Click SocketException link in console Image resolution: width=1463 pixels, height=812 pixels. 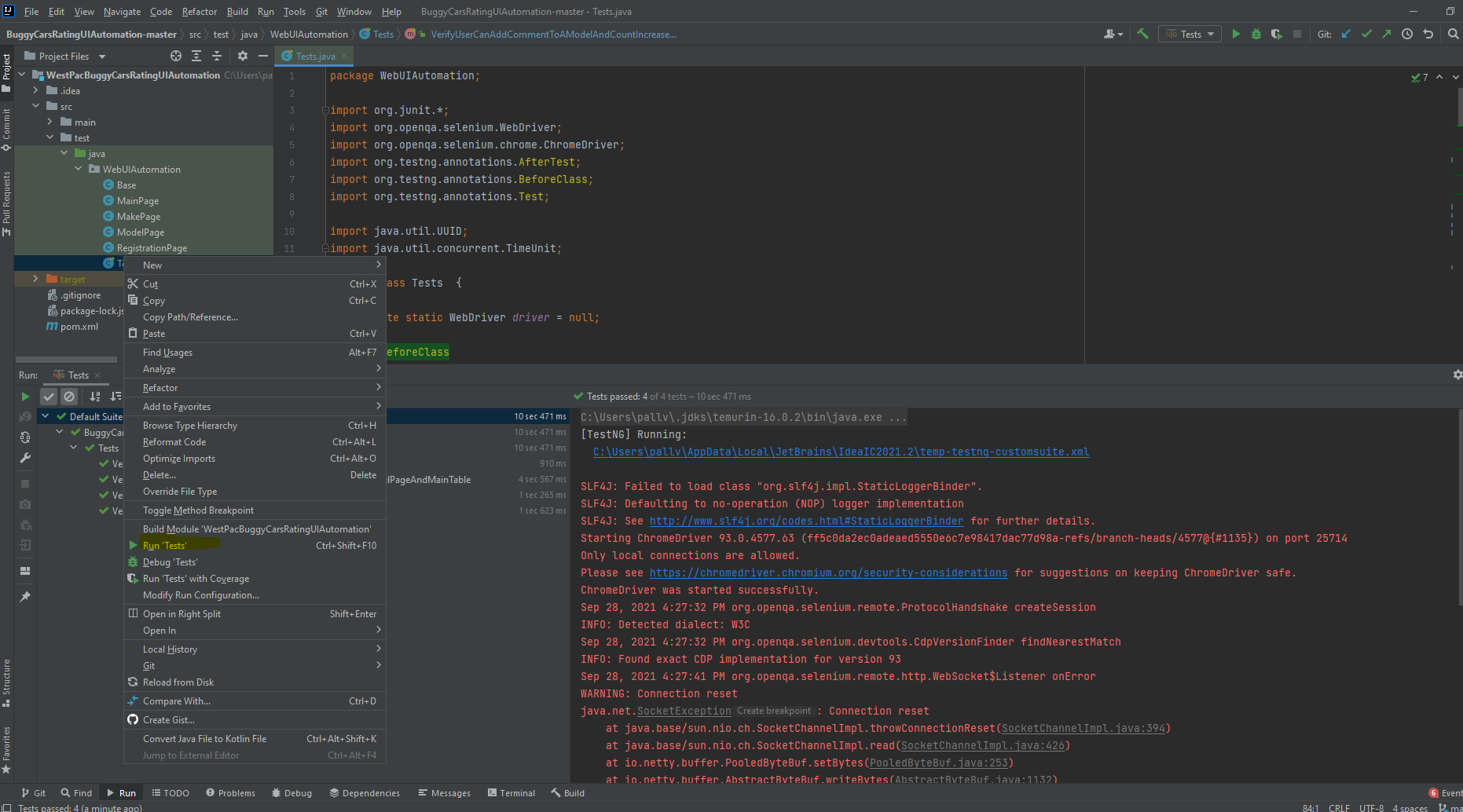(x=684, y=711)
